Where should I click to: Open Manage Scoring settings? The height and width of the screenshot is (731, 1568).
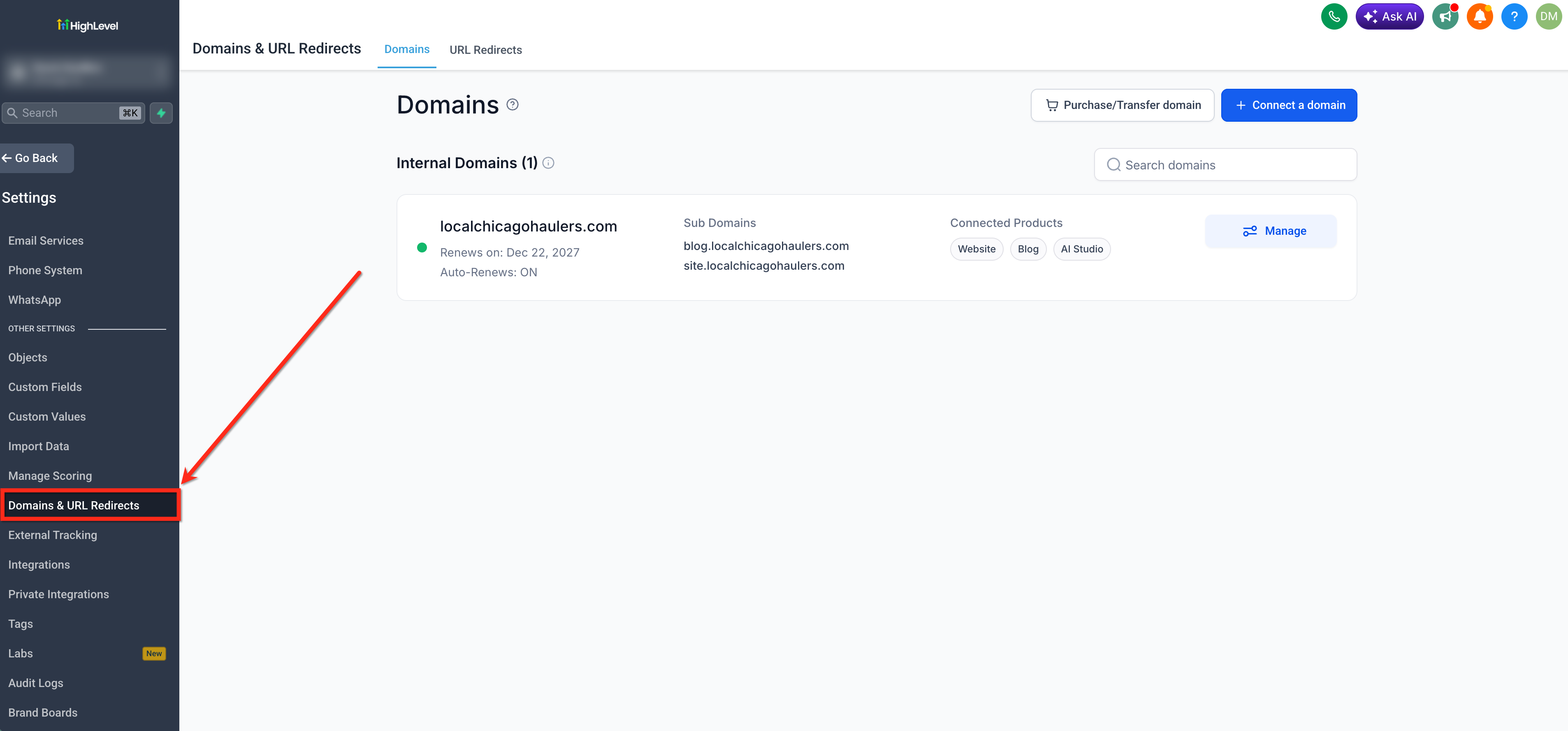point(50,476)
